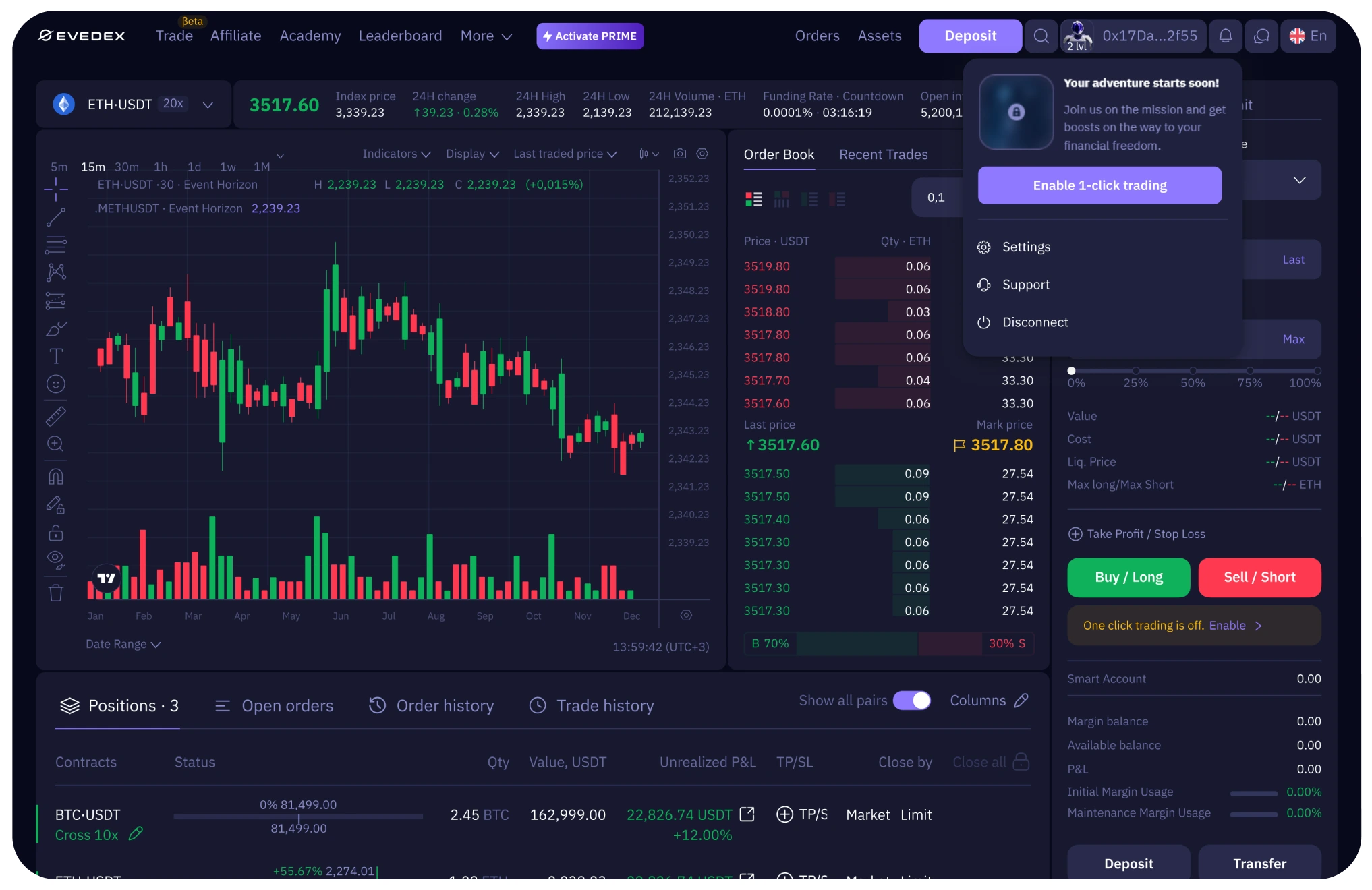Click the Sell / Short button
Image resolution: width=1372 pixels, height=890 pixels.
click(1259, 577)
